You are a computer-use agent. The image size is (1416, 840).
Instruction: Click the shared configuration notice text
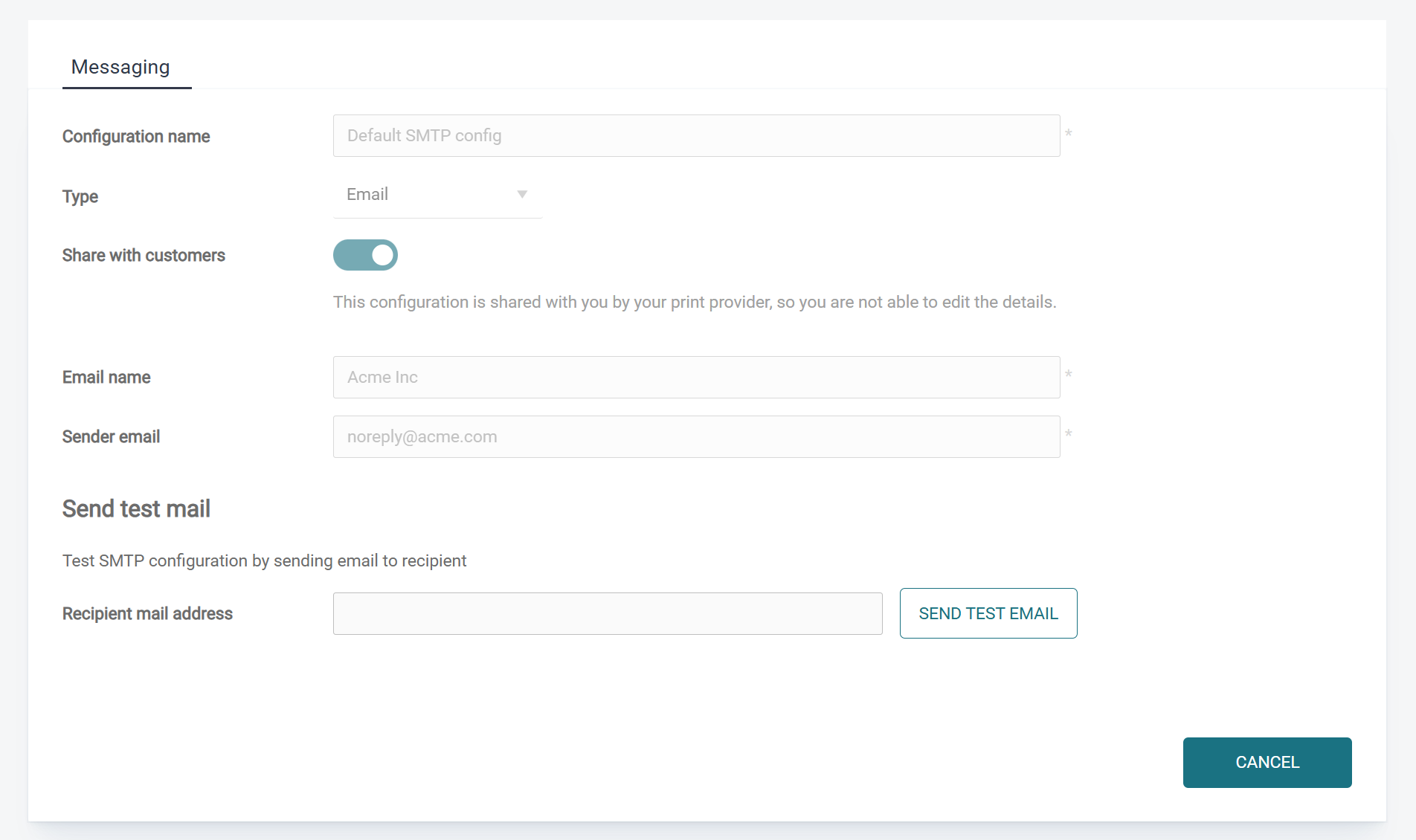coord(695,303)
